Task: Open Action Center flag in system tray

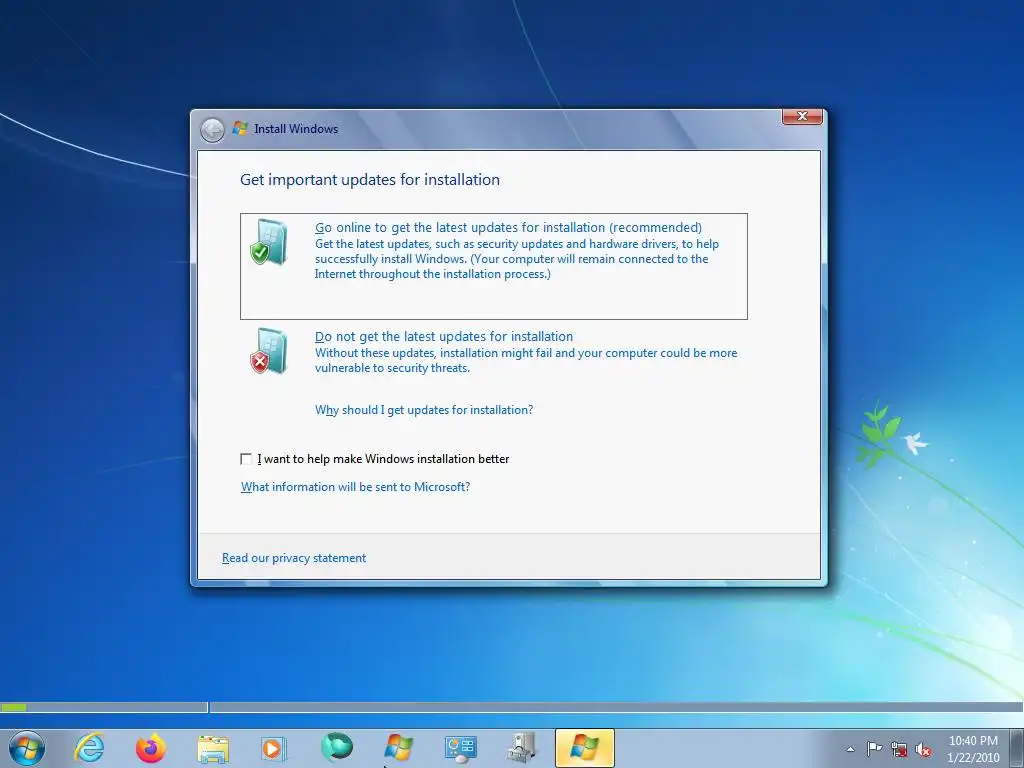Action: click(x=874, y=749)
